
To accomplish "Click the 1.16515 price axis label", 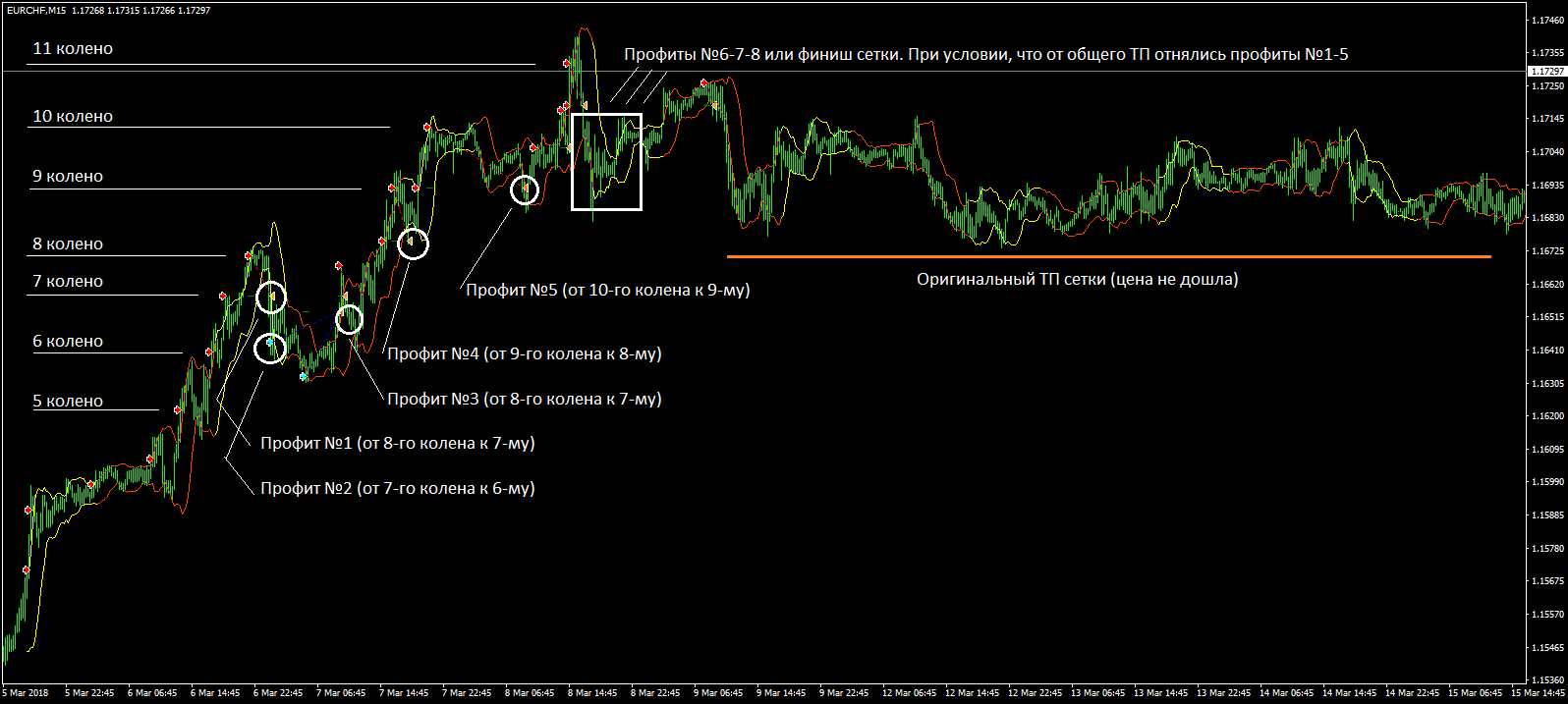I will (x=1547, y=317).
